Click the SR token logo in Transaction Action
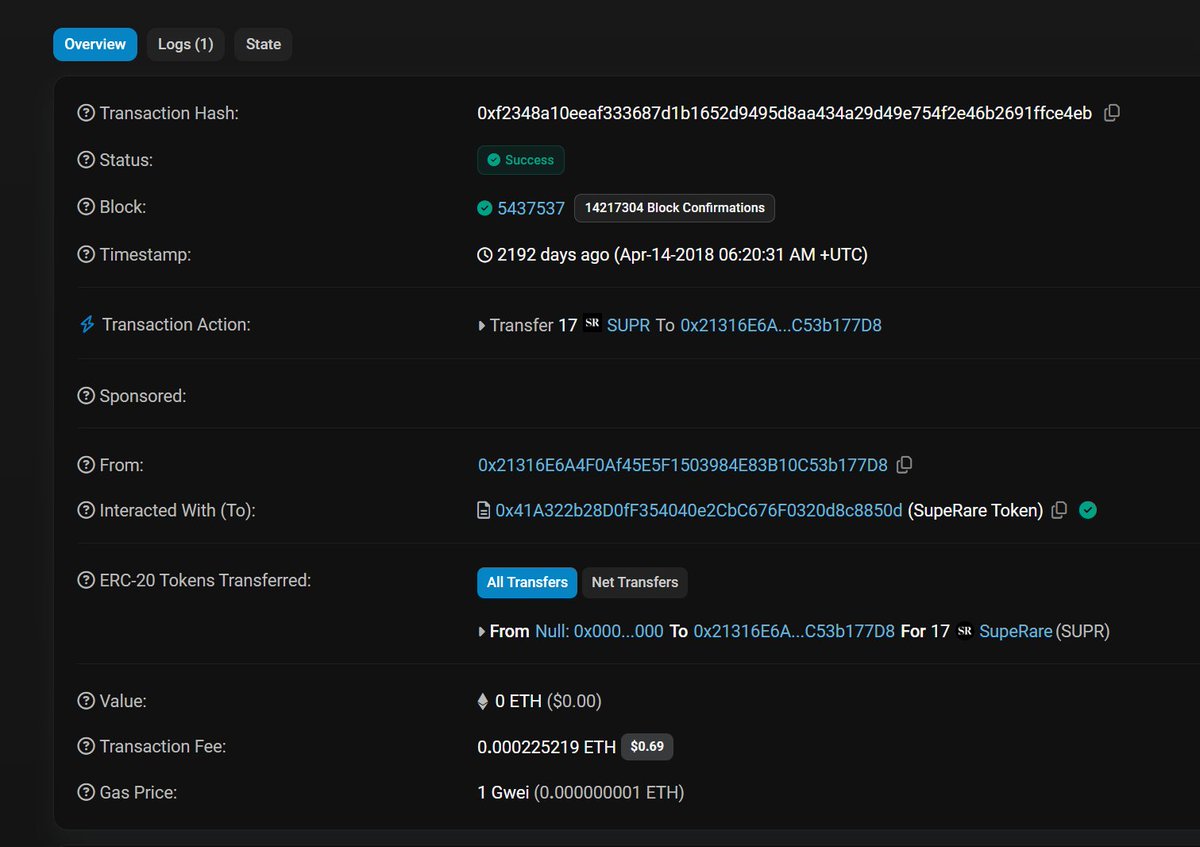Viewport: 1200px width, 847px height. point(592,325)
